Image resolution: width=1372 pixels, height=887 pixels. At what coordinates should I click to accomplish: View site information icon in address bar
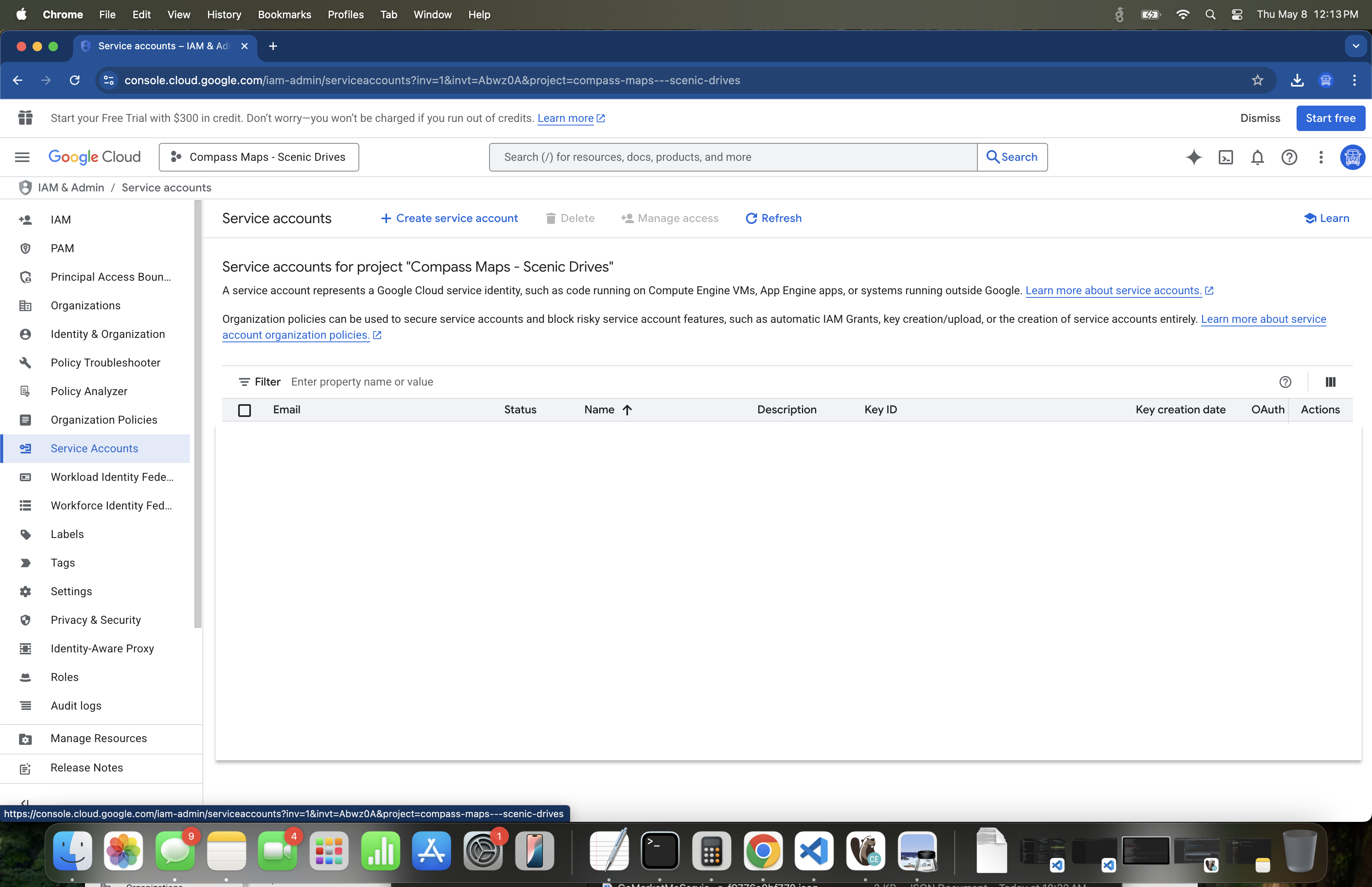(108, 80)
